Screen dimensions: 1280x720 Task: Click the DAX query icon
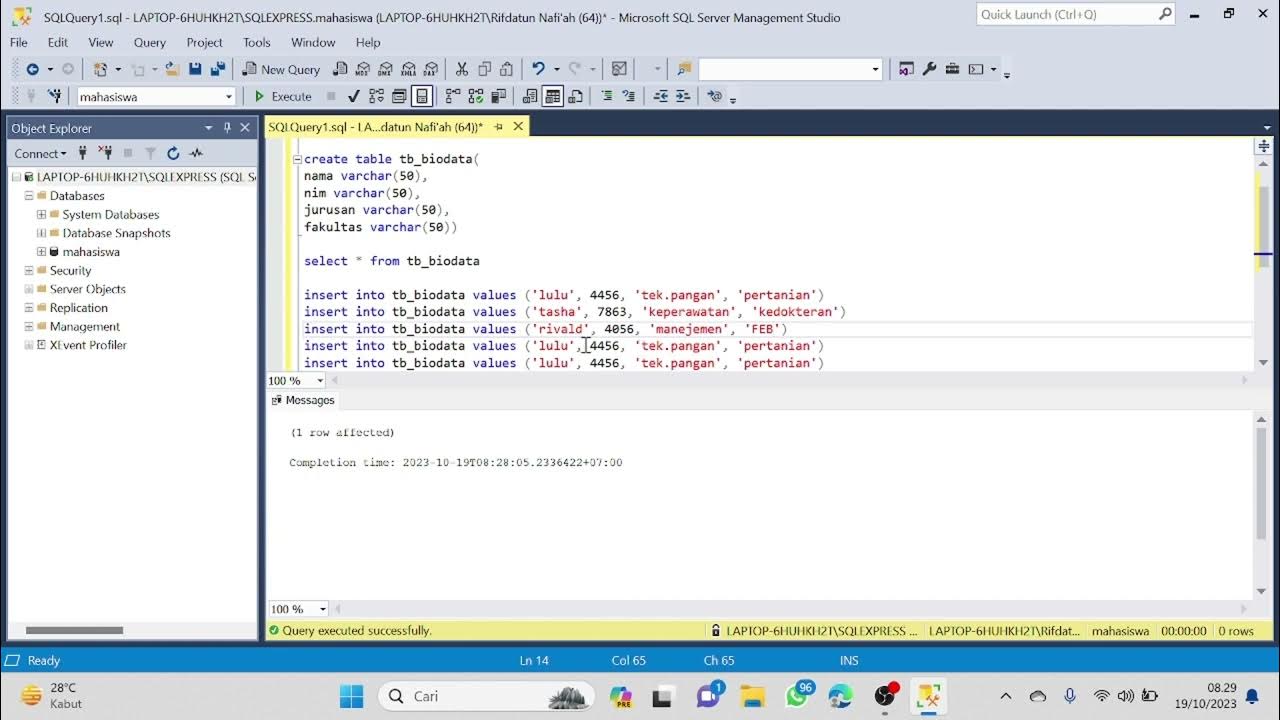430,69
